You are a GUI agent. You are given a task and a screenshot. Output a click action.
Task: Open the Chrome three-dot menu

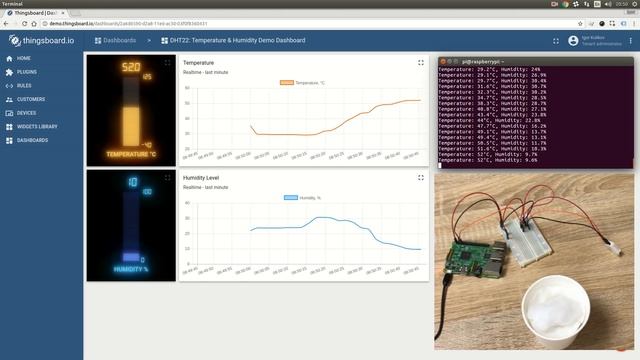(x=634, y=24)
